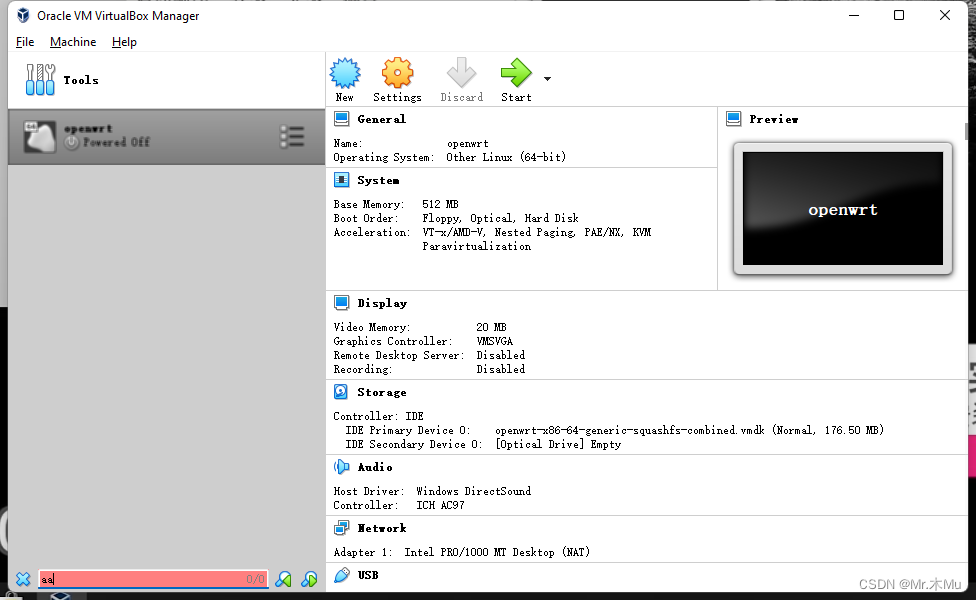Screen dimensions: 976x600
Task: Open the Help menu
Action: pos(124,42)
